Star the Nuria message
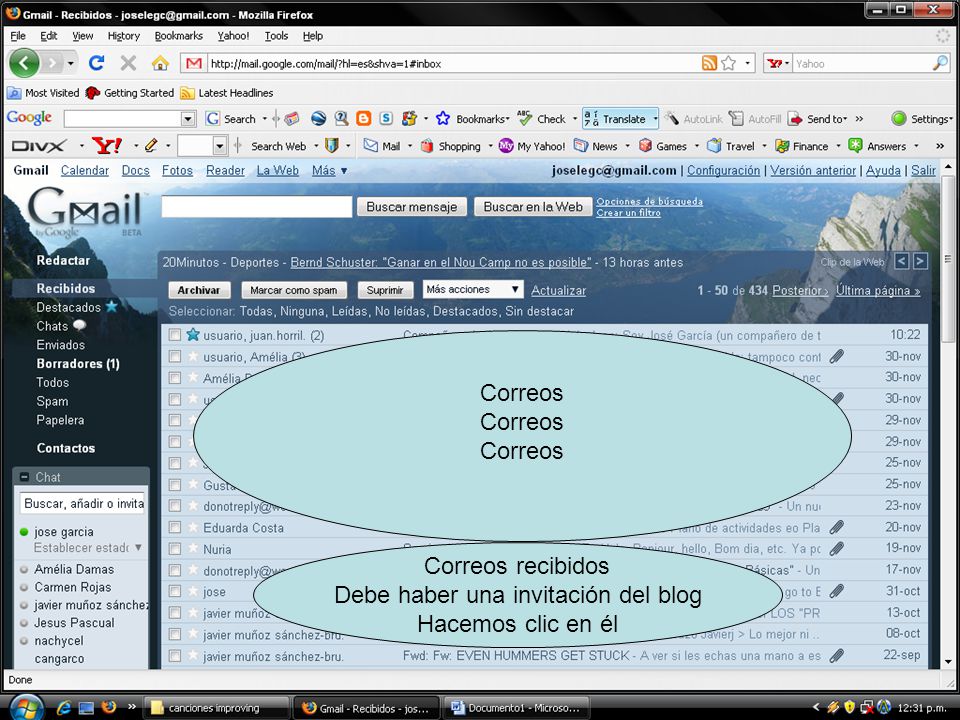Screen dimensions: 960x720 [193, 548]
